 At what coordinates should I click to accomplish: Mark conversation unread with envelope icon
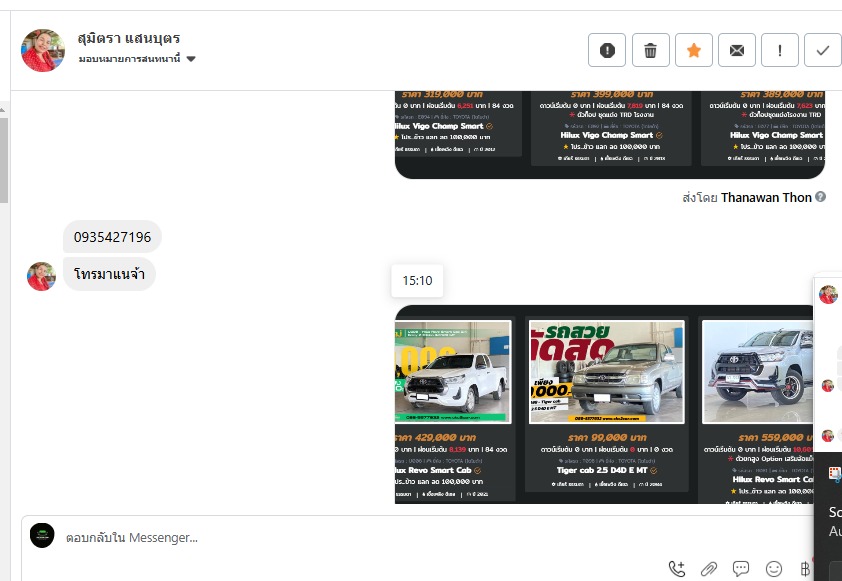[x=737, y=50]
